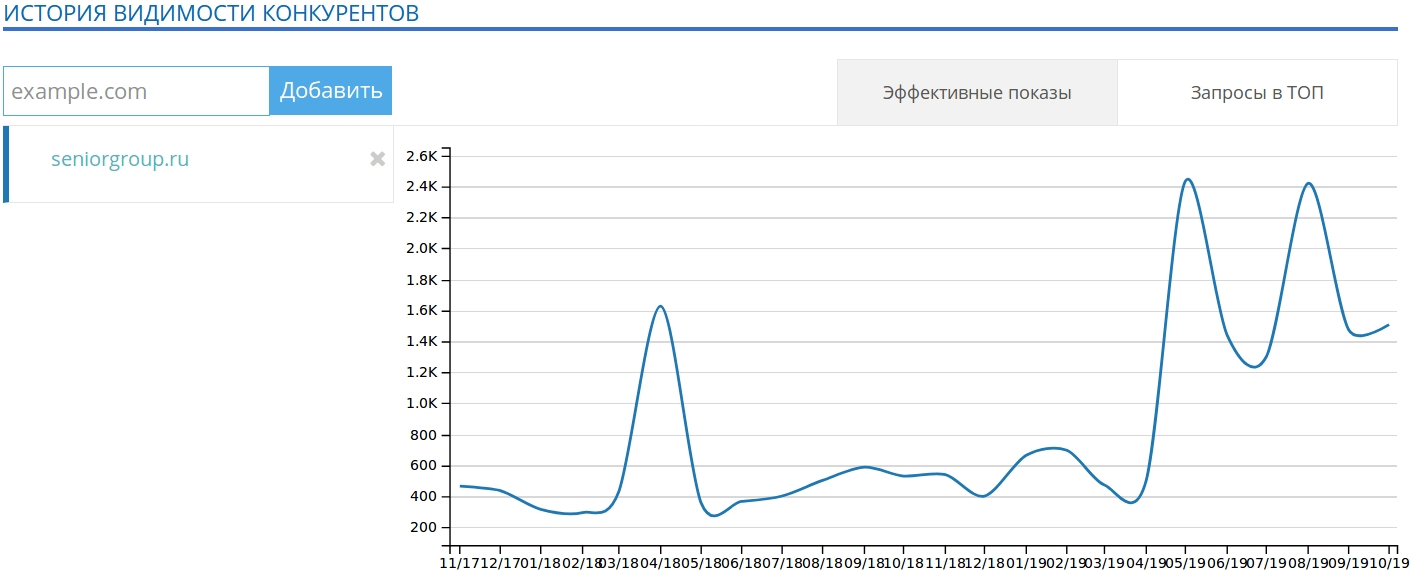
Task: Remove seniorgroup.ru using the X icon
Action: (x=377, y=159)
